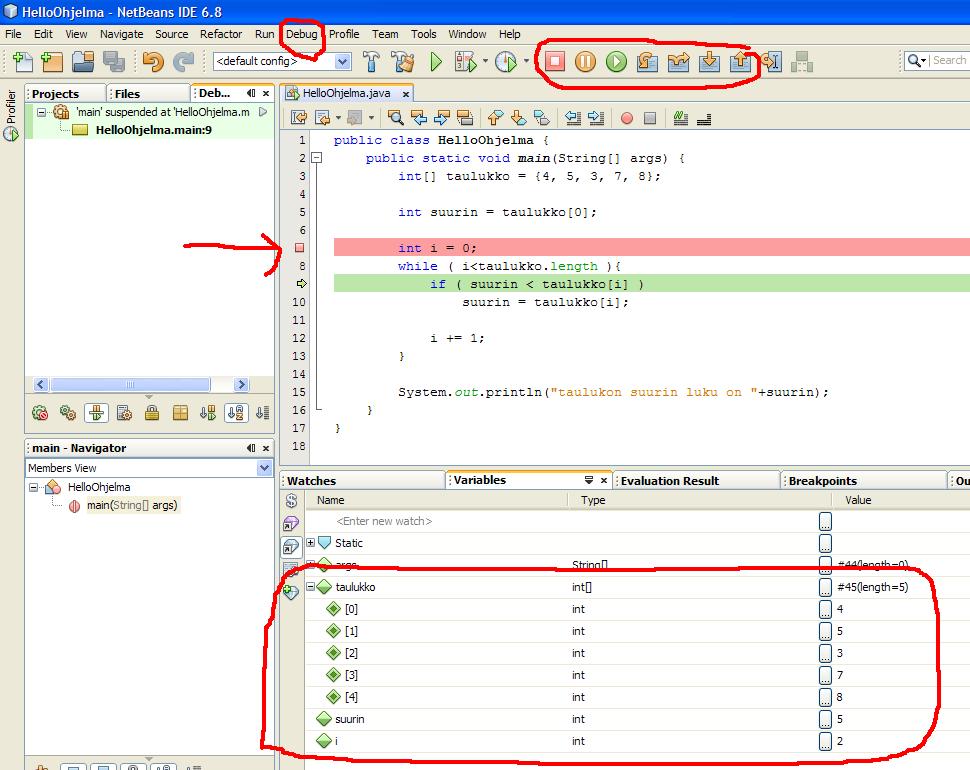Click the Previous Bookmark icon

(496, 118)
